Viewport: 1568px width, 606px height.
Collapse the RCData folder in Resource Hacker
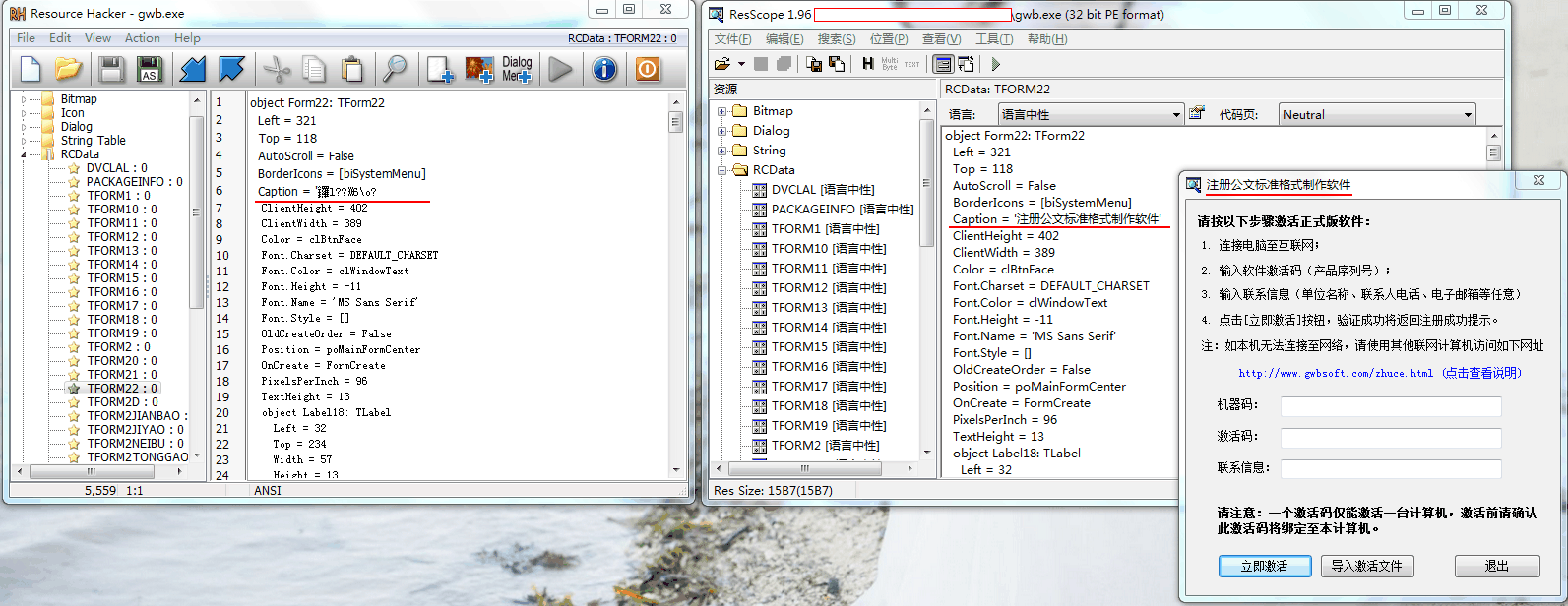[x=24, y=154]
